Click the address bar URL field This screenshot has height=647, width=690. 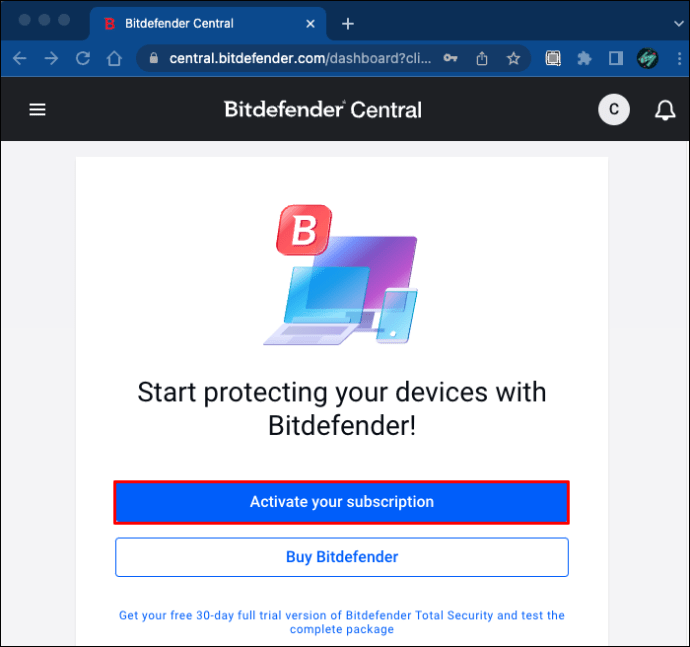(x=300, y=59)
